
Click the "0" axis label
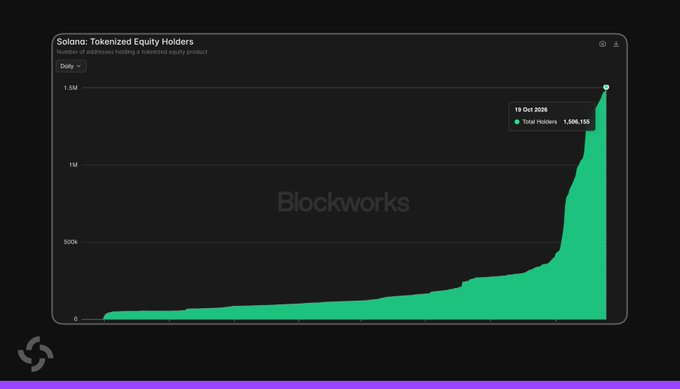(75, 319)
